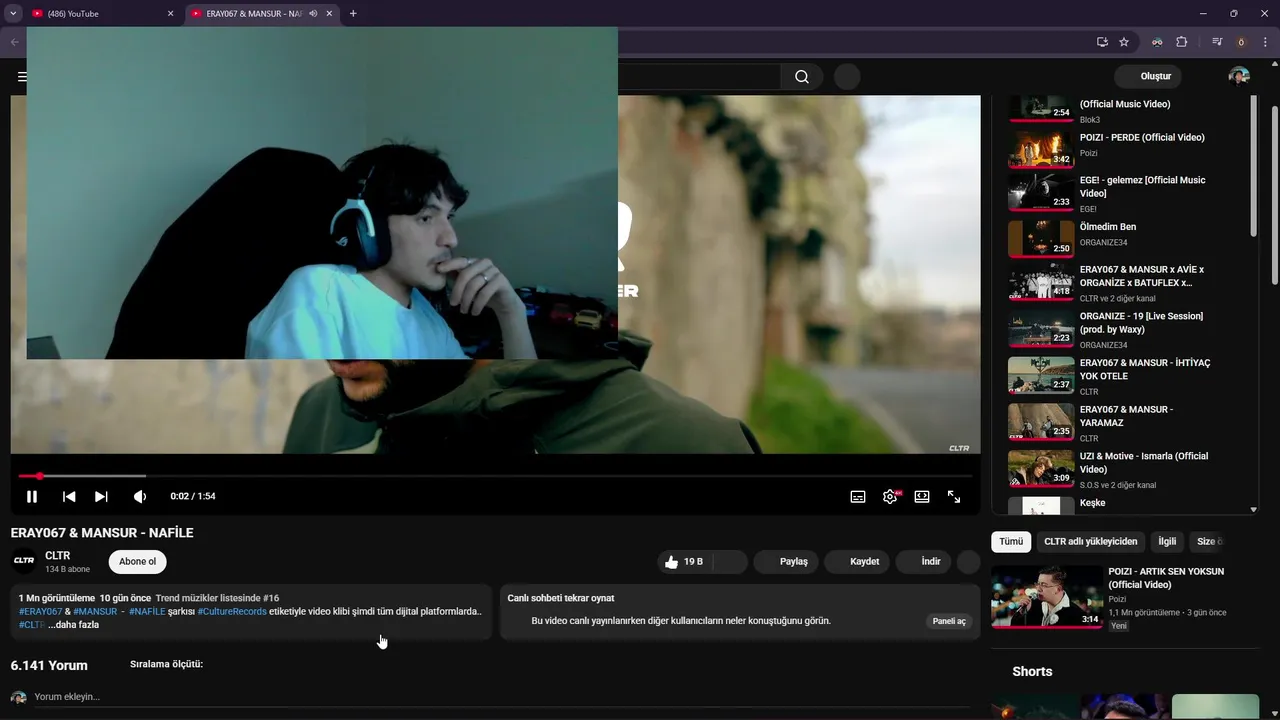Viewport: 1280px width, 720px height.
Task: Click the Oluştur create button
Action: click(x=1148, y=77)
